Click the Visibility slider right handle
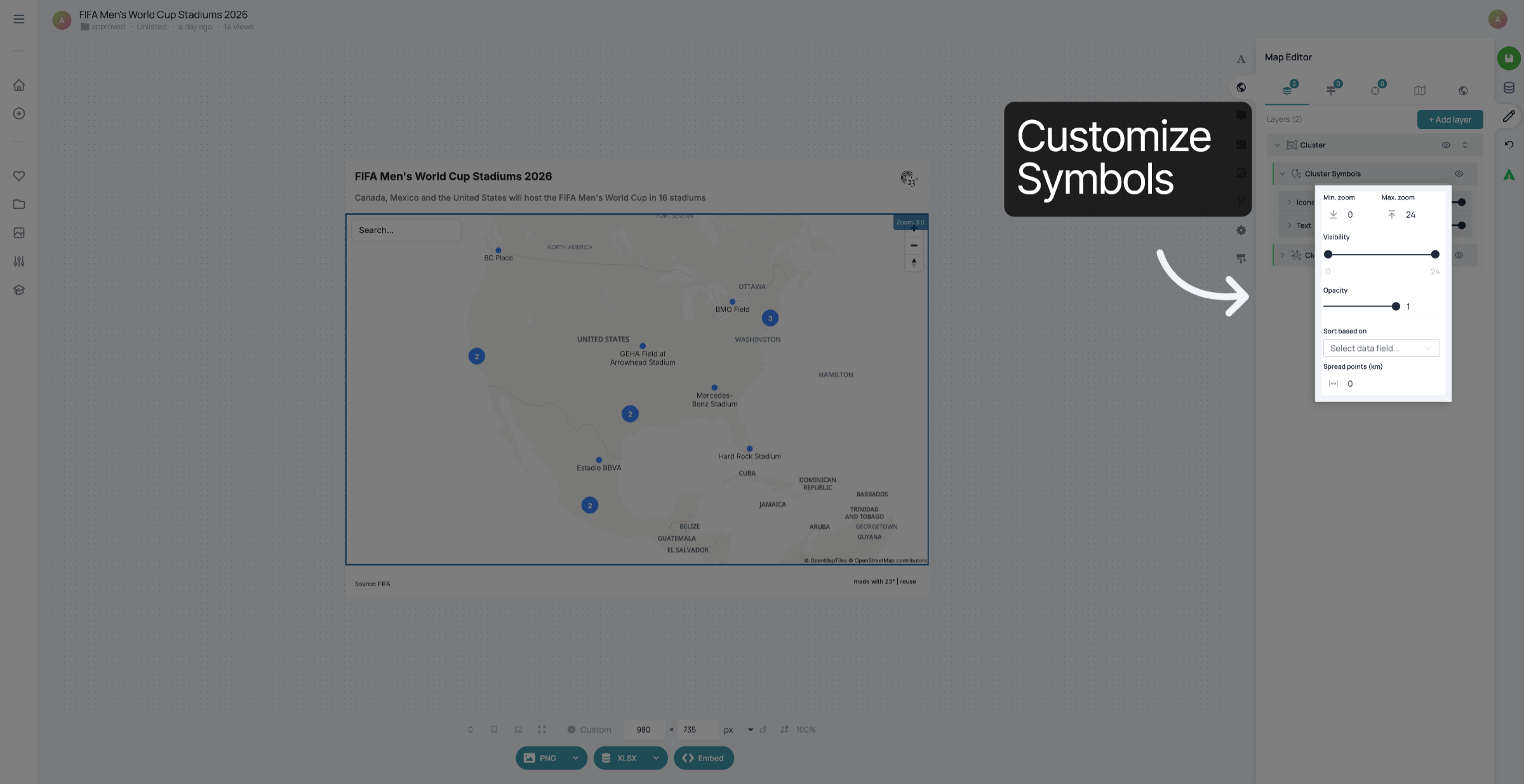The image size is (1524, 784). coord(1435,255)
